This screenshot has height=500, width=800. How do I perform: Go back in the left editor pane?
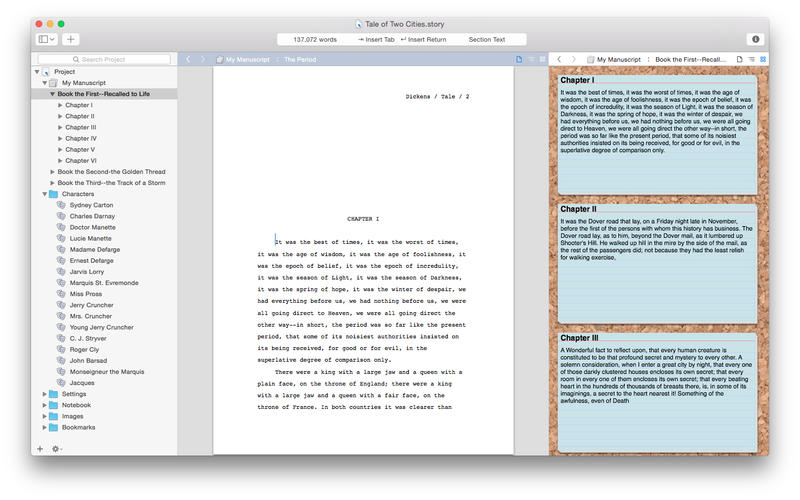point(187,60)
